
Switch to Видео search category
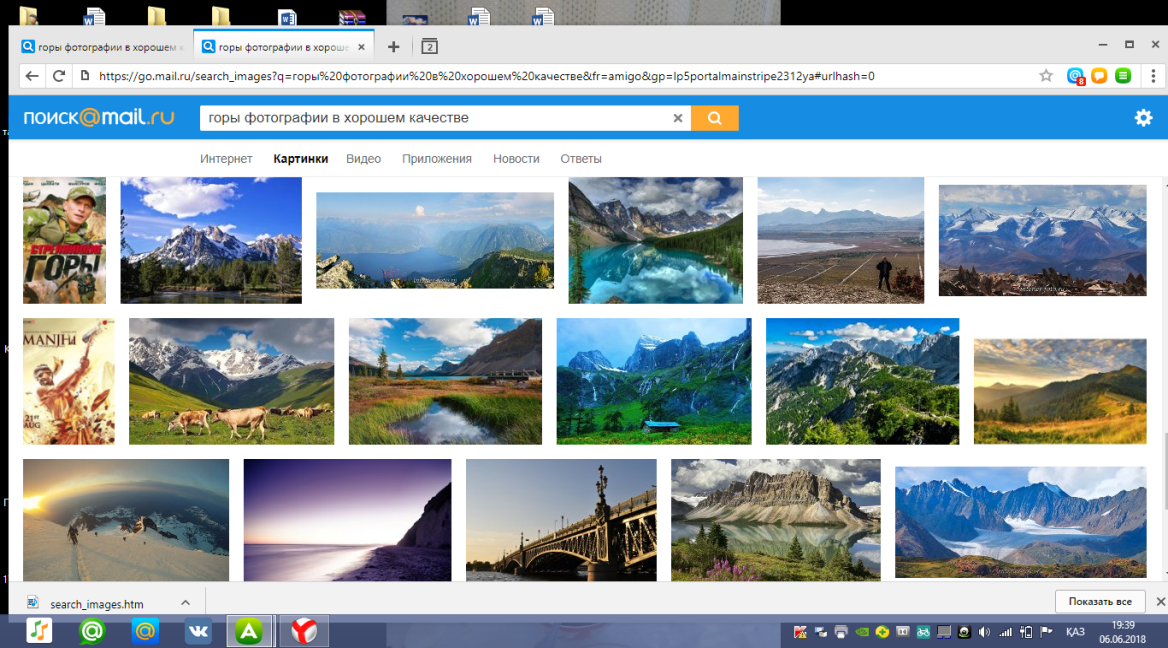point(364,159)
